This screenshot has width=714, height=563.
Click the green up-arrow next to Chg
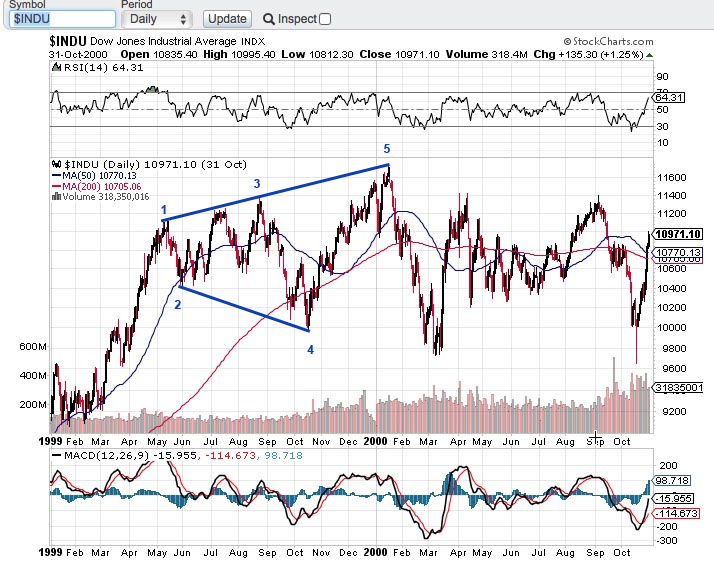click(x=649, y=55)
